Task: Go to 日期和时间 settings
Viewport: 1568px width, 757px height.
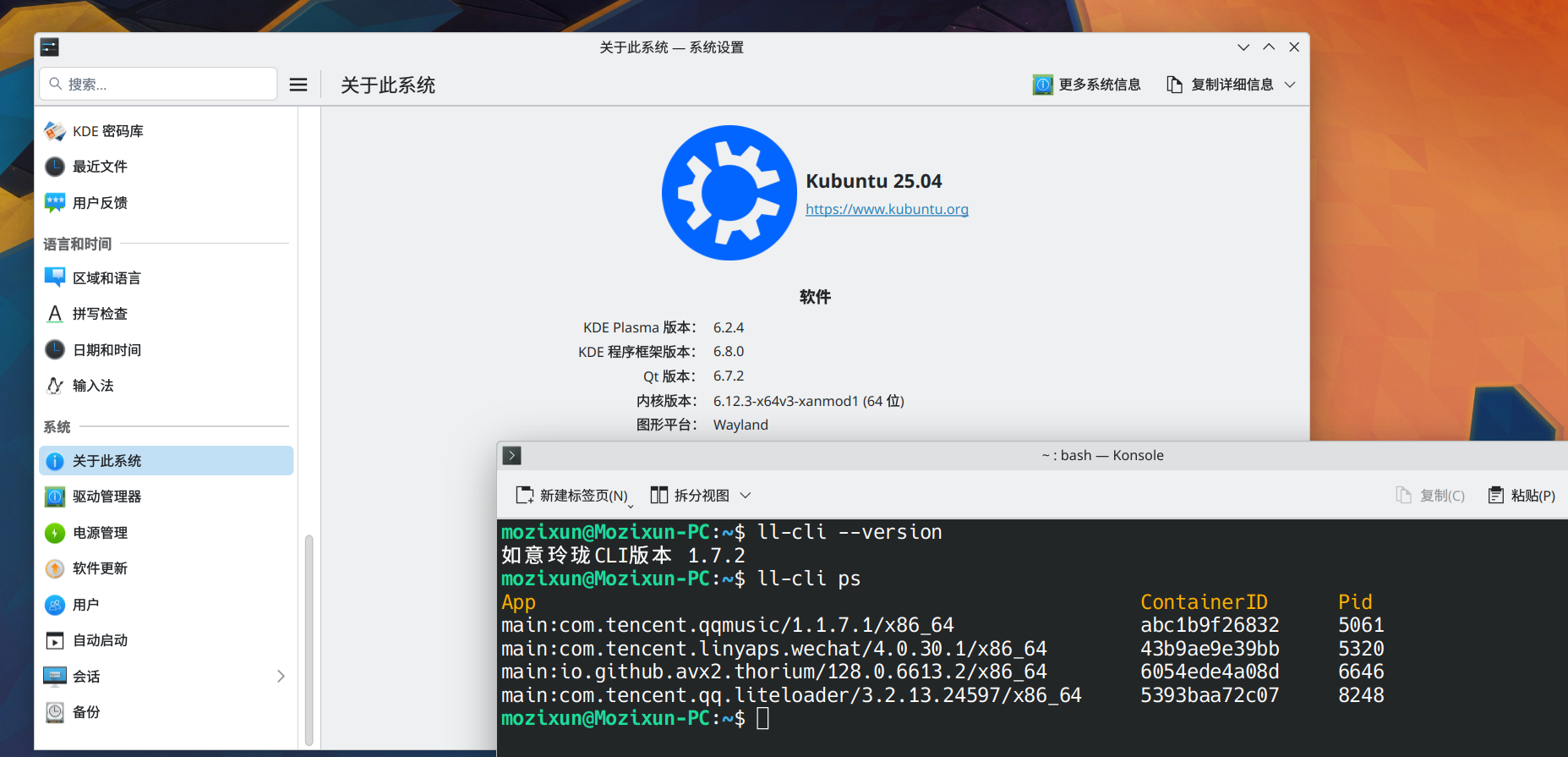Action: (166, 350)
